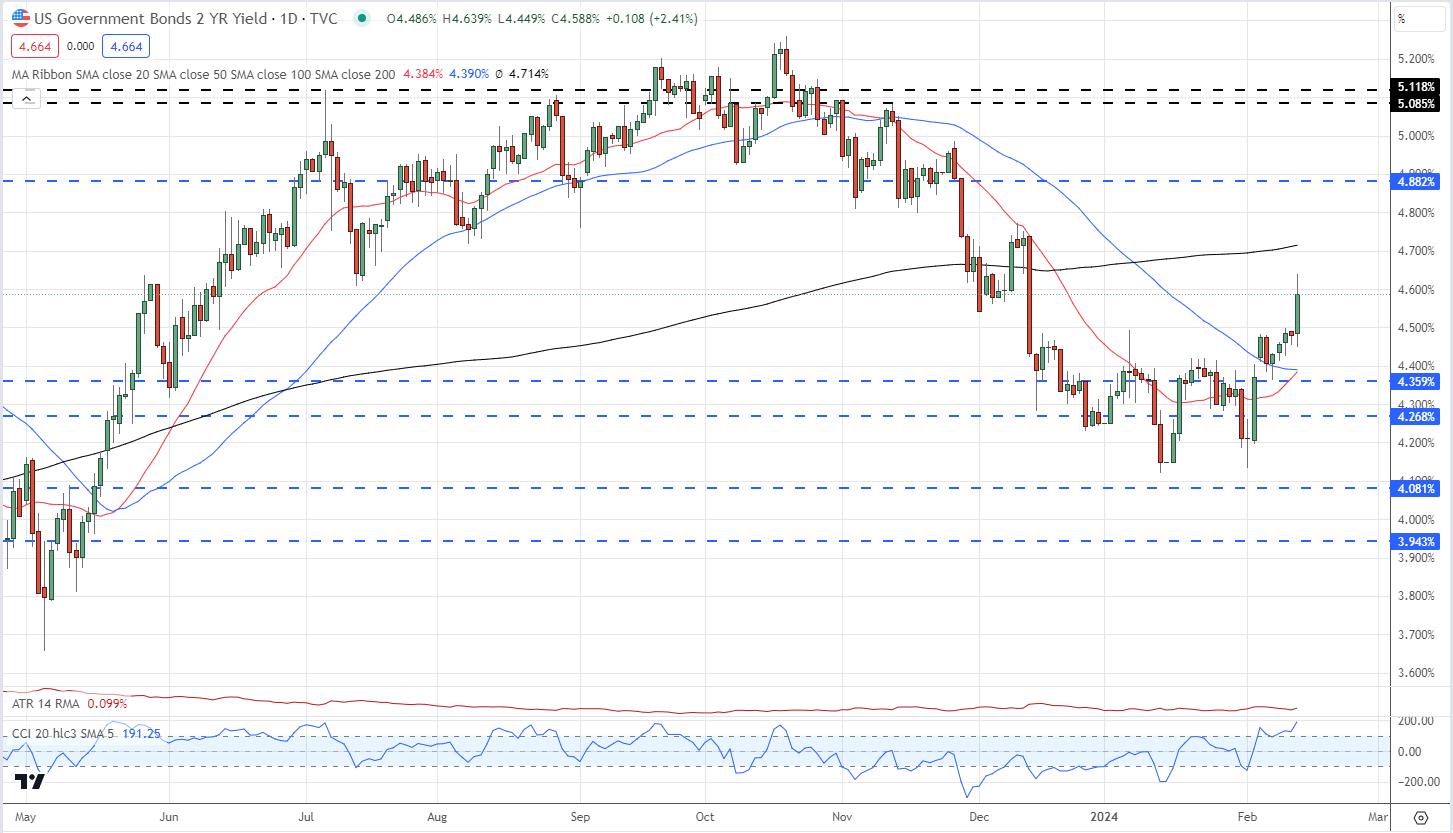This screenshot has width=1453, height=833.
Task: Click the US flag symbol logo
Action: [x=21, y=17]
